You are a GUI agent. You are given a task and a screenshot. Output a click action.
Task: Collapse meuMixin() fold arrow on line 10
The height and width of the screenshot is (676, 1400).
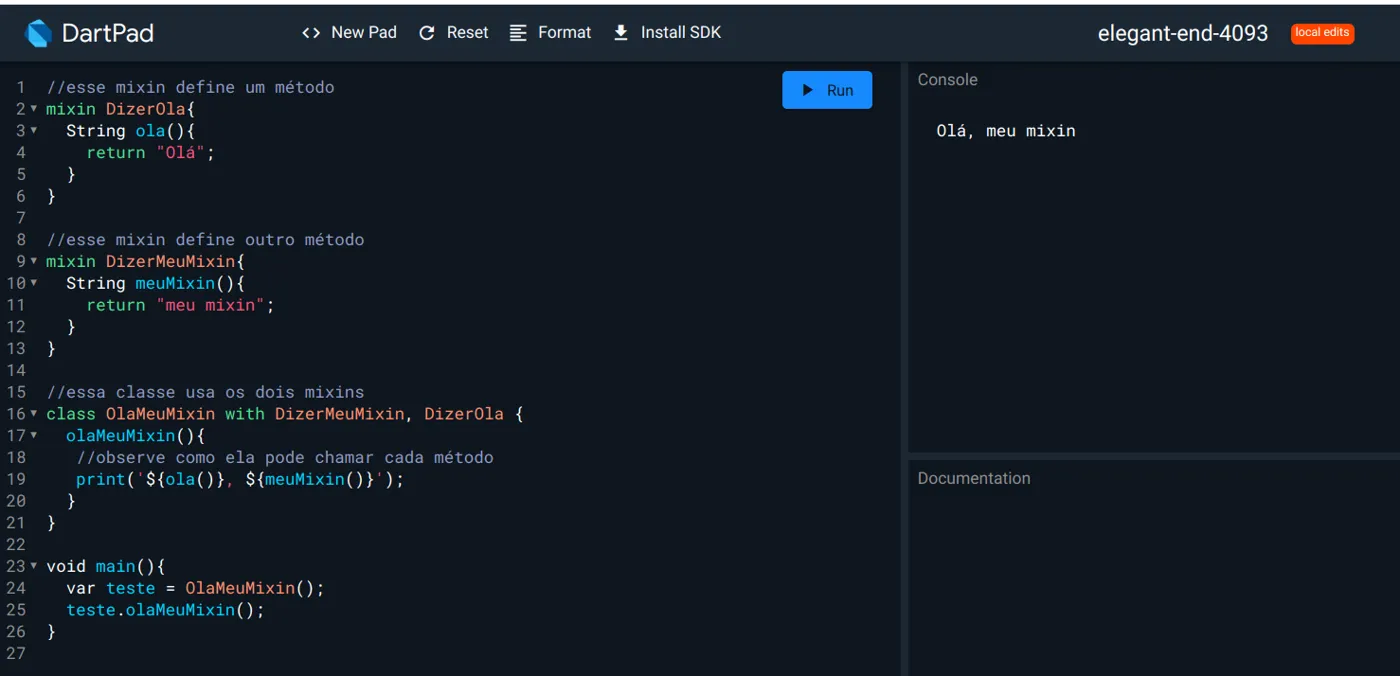34,283
